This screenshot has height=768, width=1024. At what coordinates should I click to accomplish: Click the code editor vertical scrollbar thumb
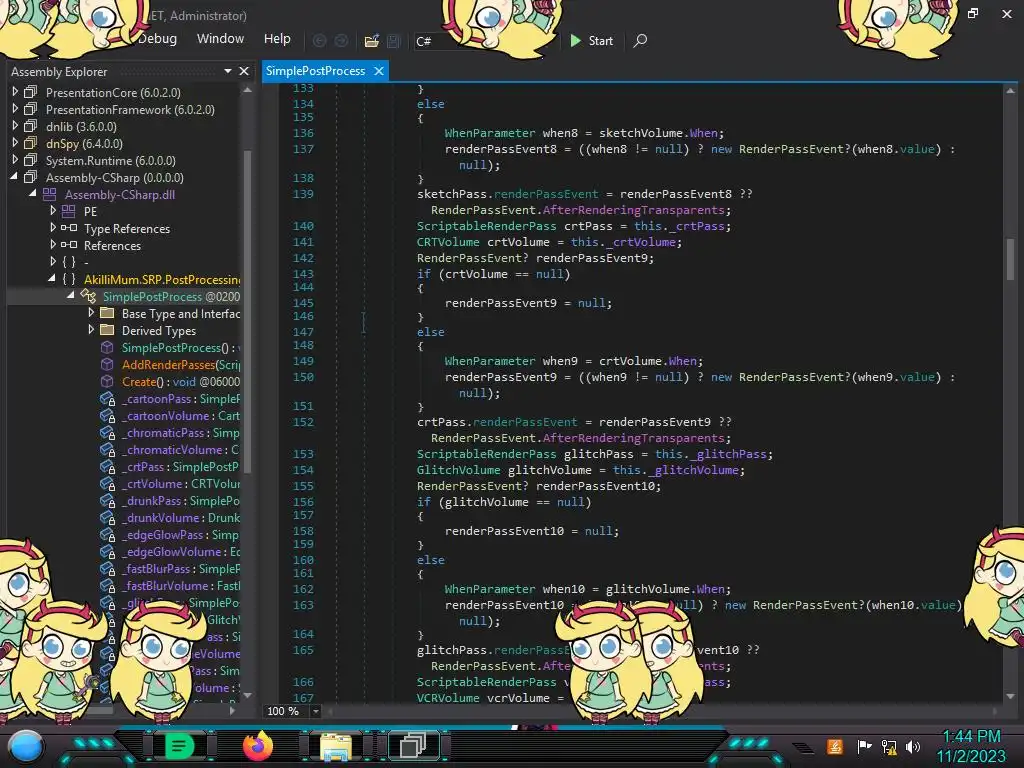[1010, 259]
